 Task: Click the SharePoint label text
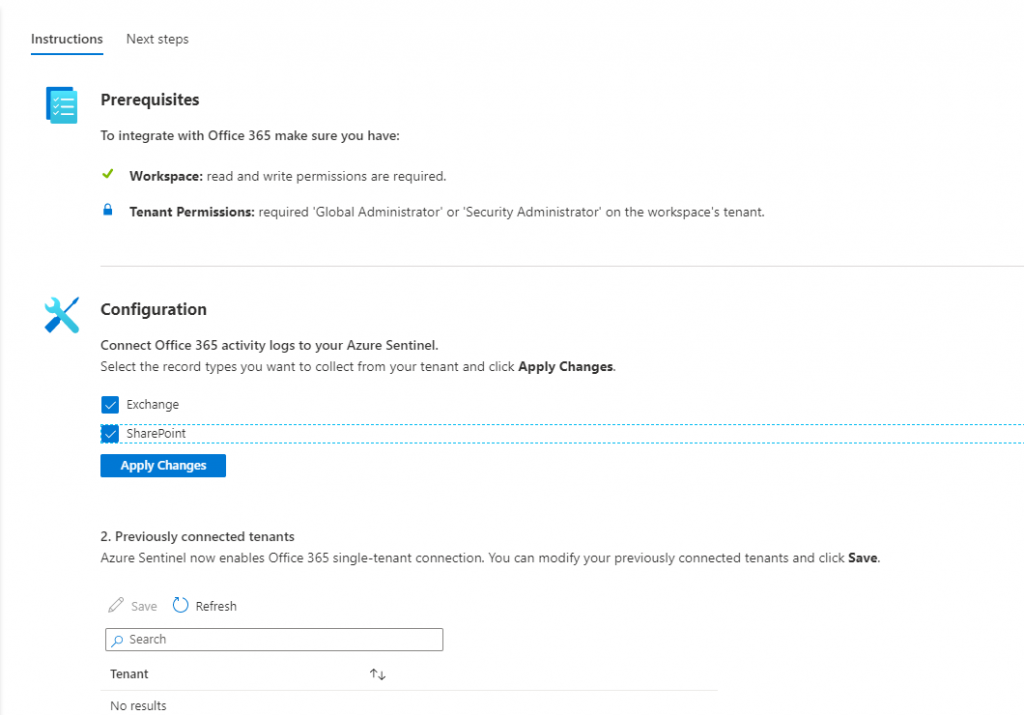[156, 434]
